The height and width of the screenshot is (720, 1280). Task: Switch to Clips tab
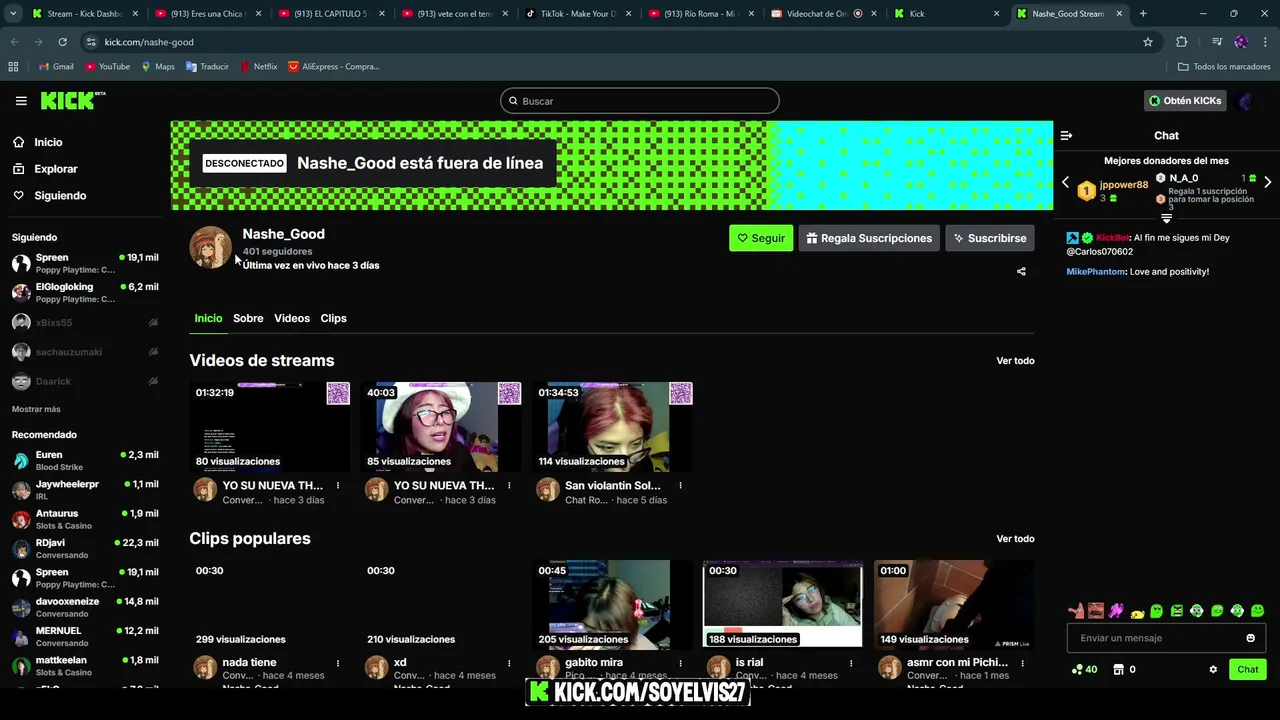[x=333, y=318]
